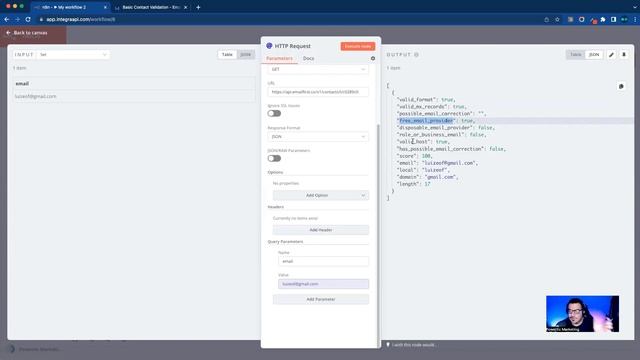Image resolution: width=640 pixels, height=360 pixels.
Task: Click highlighted "free_email_provider" key
Action: tap(426, 121)
